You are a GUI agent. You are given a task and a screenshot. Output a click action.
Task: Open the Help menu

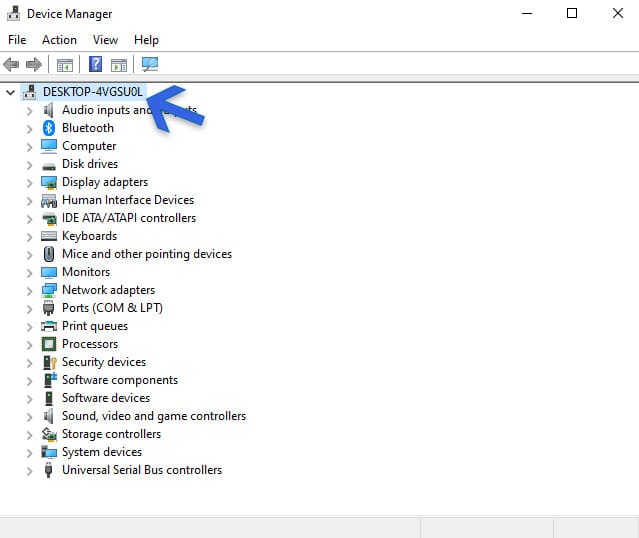point(146,40)
